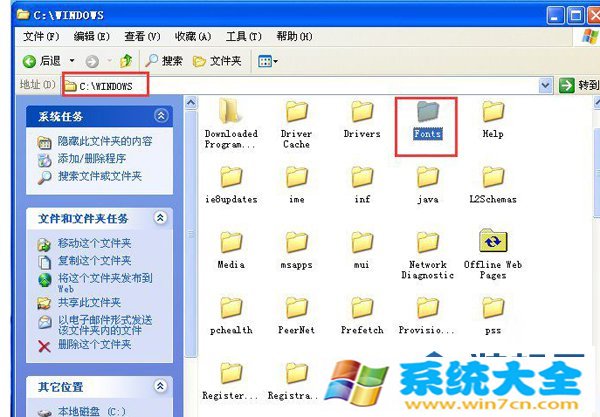Collapse the 其它位置 panel
600x417 pixels.
pos(160,386)
